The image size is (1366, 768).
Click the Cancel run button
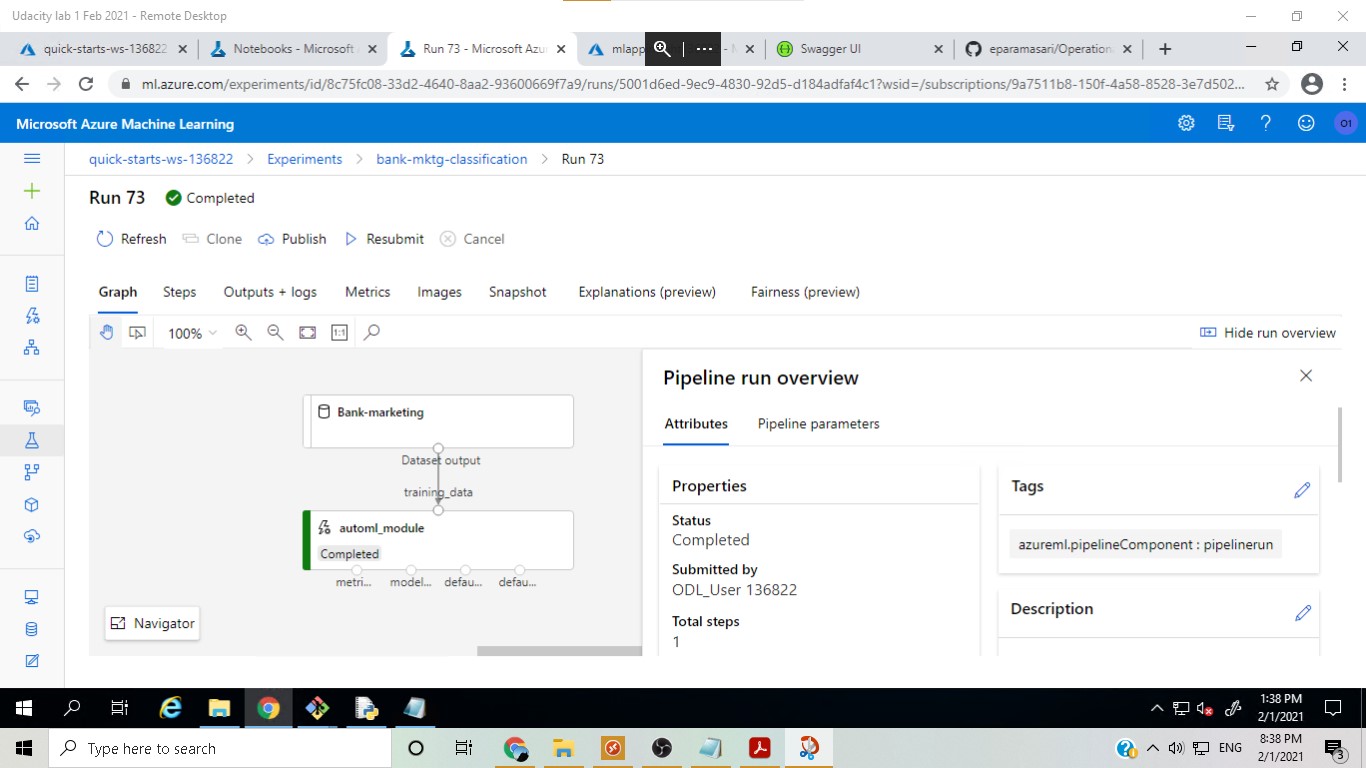click(x=472, y=239)
